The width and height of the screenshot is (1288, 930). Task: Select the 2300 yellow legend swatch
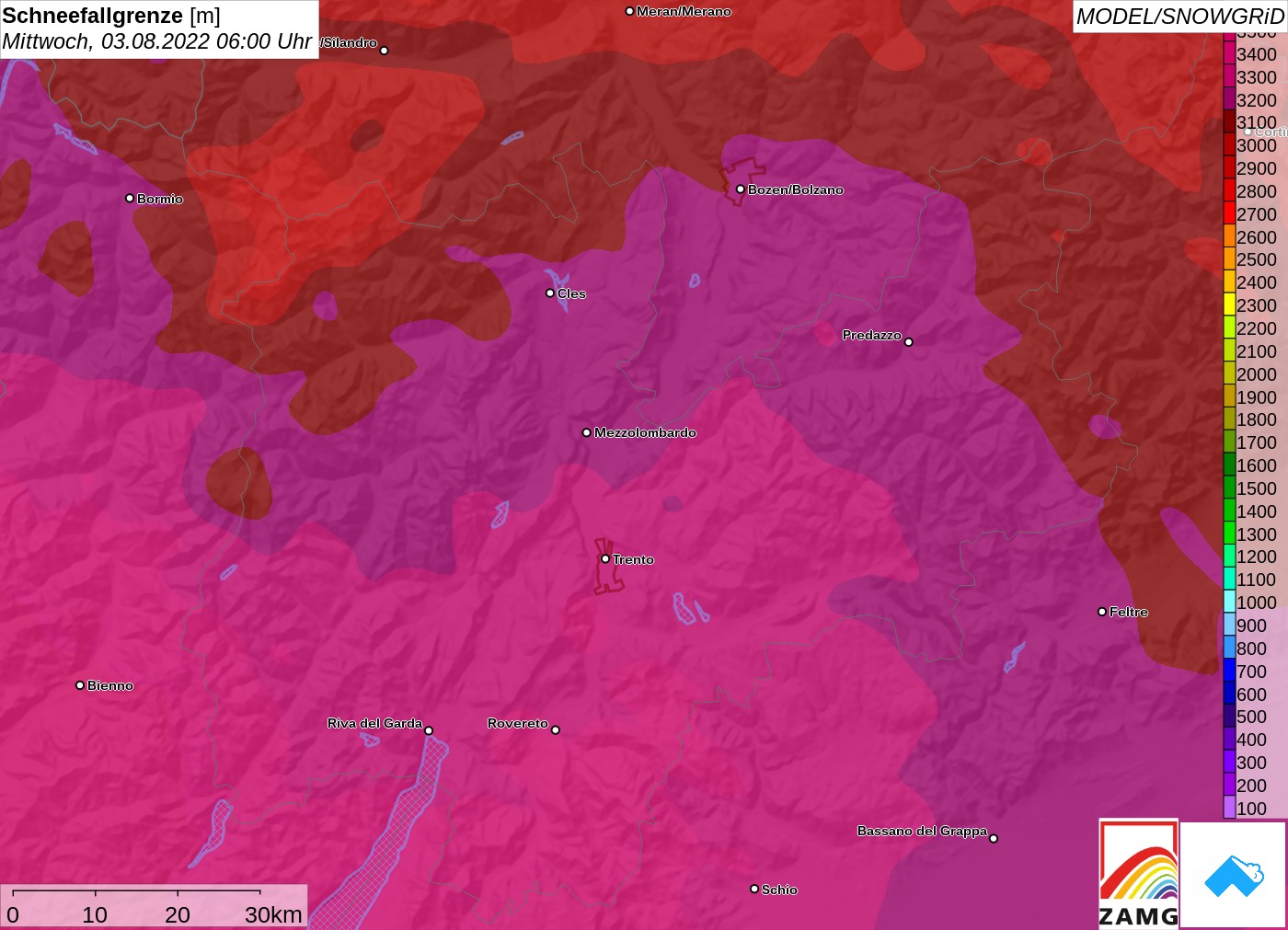(1229, 304)
